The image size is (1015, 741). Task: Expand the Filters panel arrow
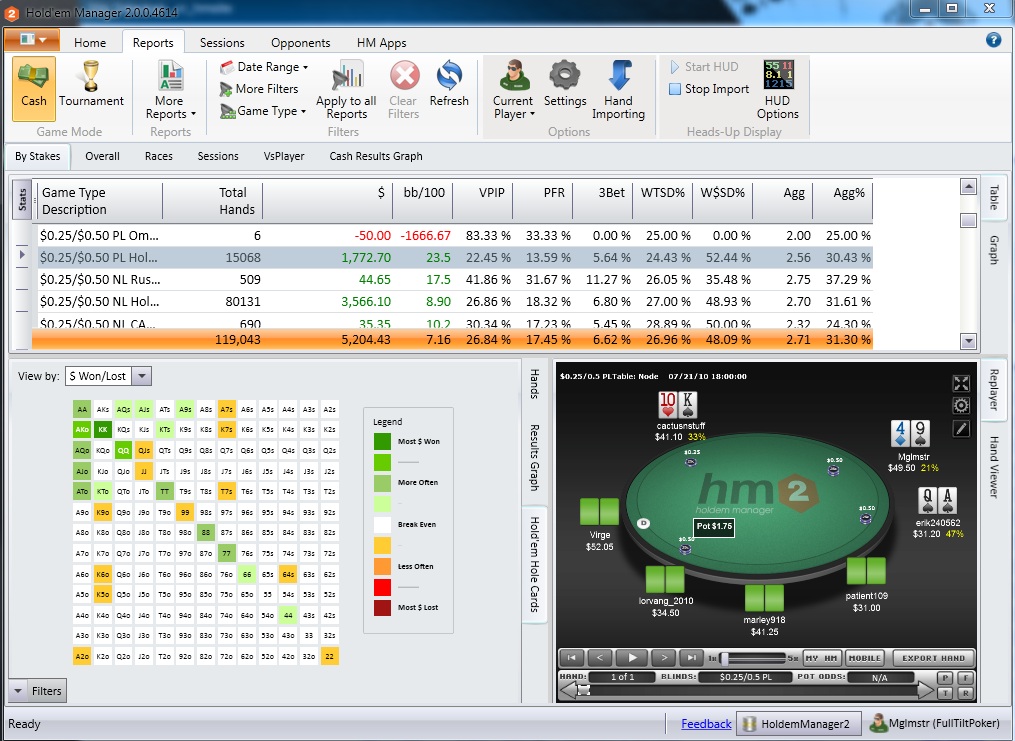pyautogui.click(x=18, y=691)
